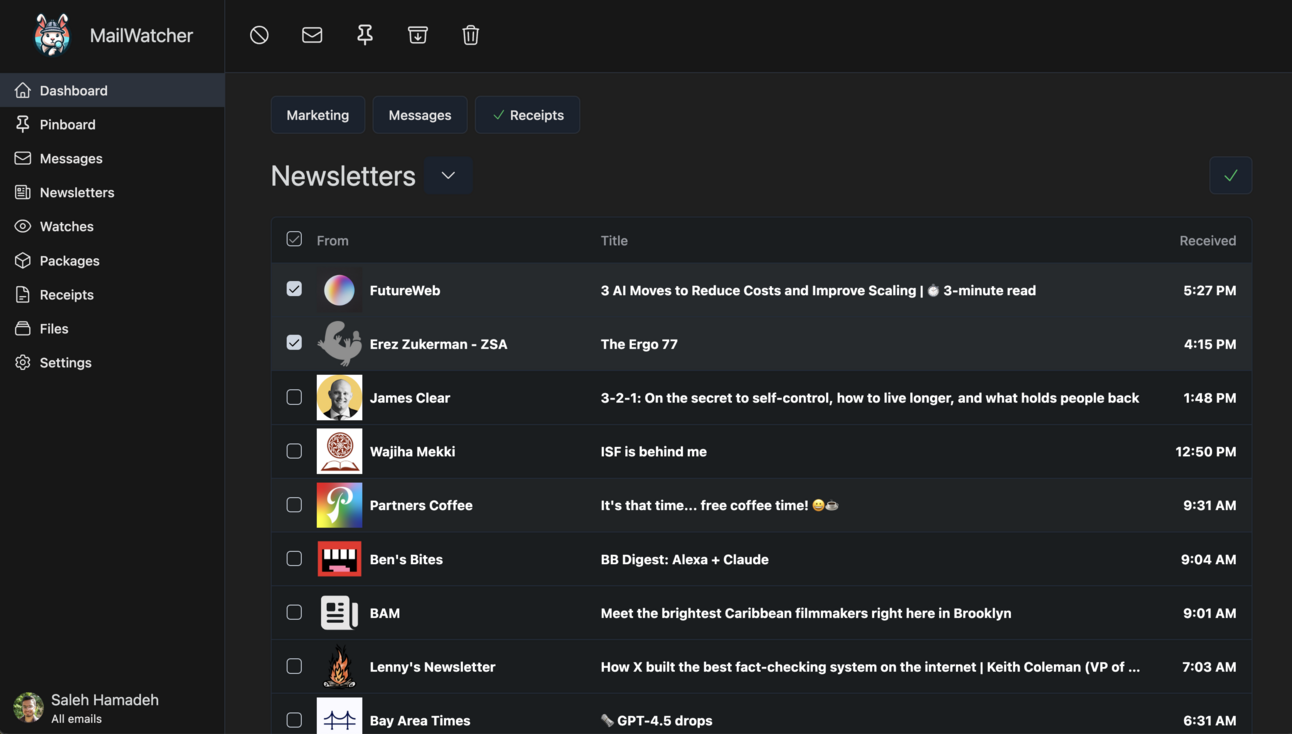The height and width of the screenshot is (734, 1292).
Task: Click the Settings gear icon in sidebar
Action: [23, 362]
